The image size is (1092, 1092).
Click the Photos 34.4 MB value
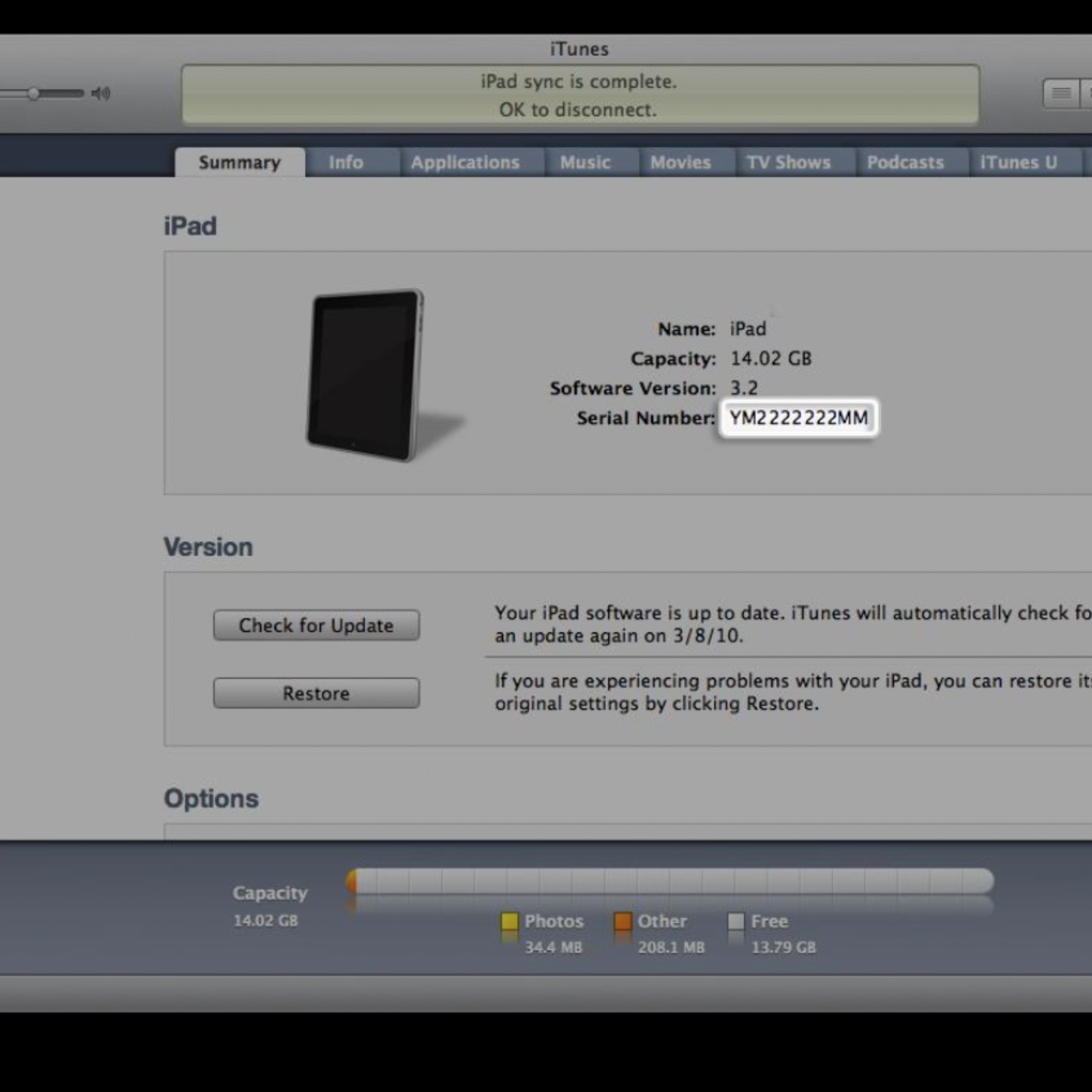[553, 948]
